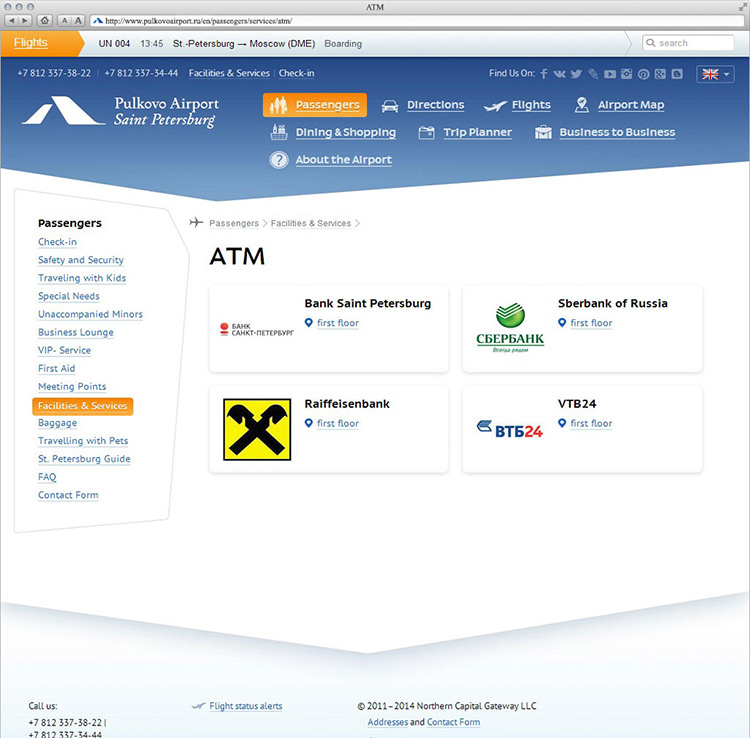Open the Traveling with Kids sidebar link
The height and width of the screenshot is (738, 750).
[x=82, y=278]
